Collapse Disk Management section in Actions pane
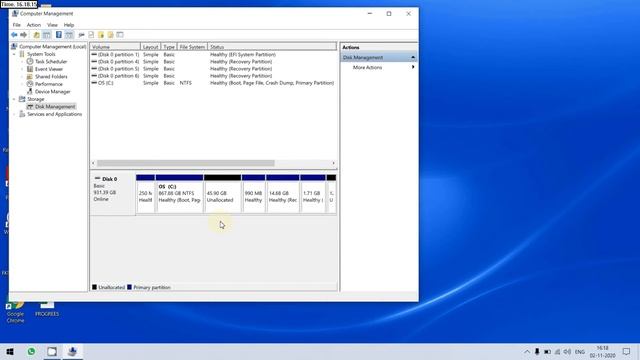 pos(413,58)
